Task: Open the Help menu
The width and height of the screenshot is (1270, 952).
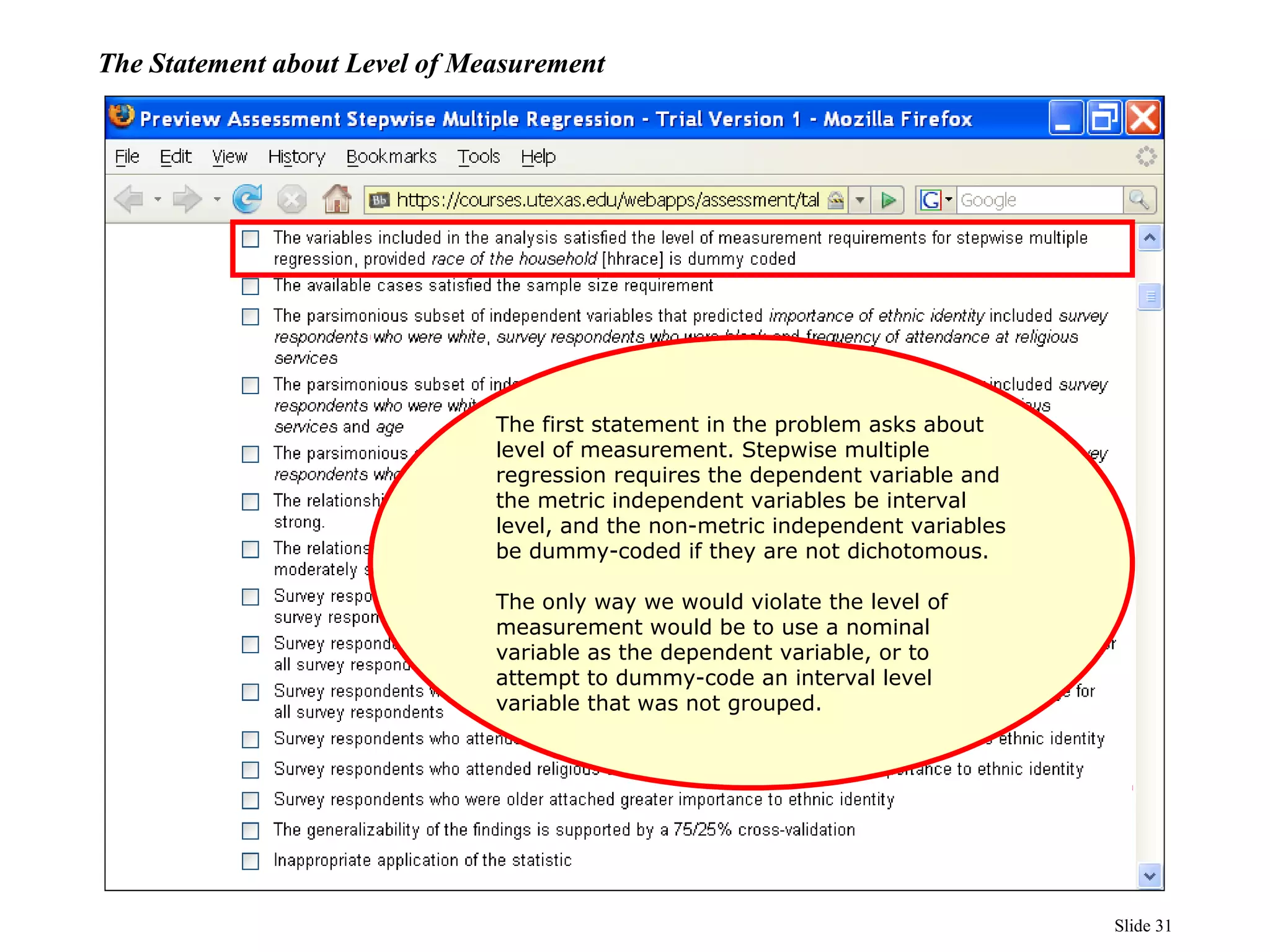Action: [538, 157]
